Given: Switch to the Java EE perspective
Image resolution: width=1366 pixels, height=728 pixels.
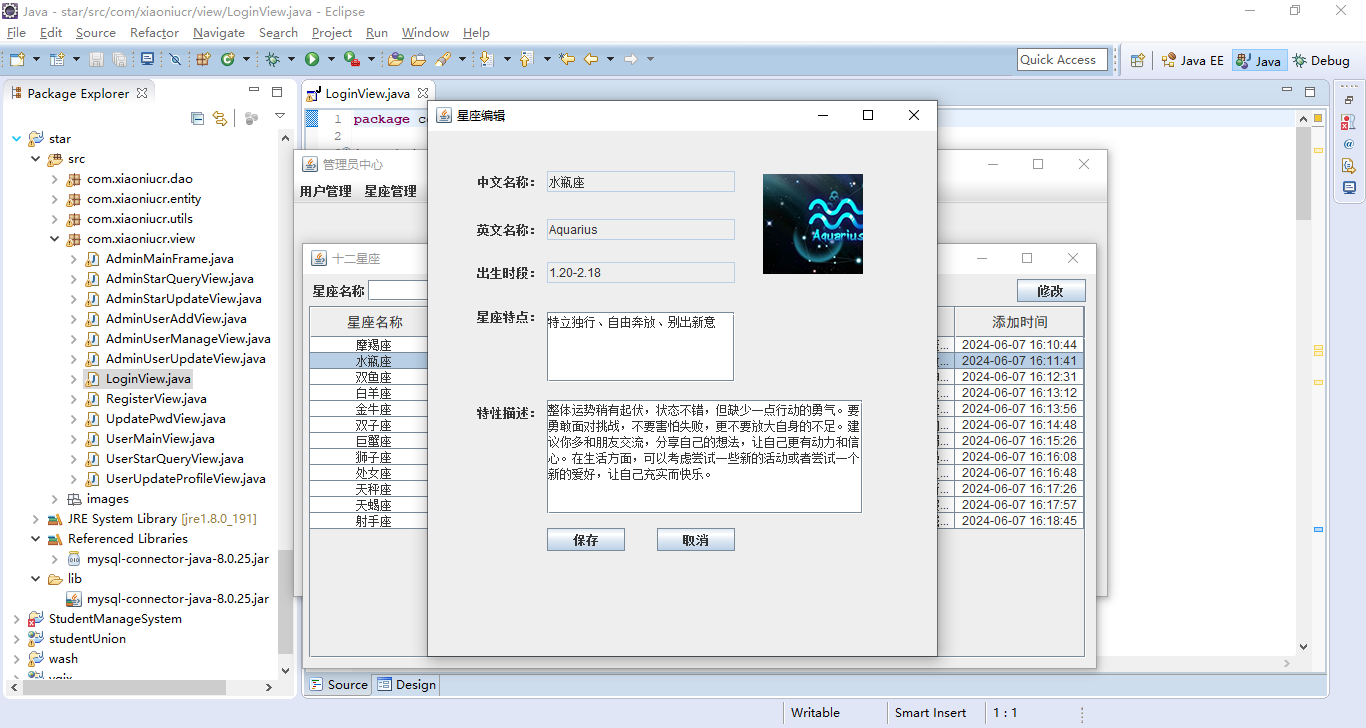Looking at the screenshot, I should [1192, 60].
